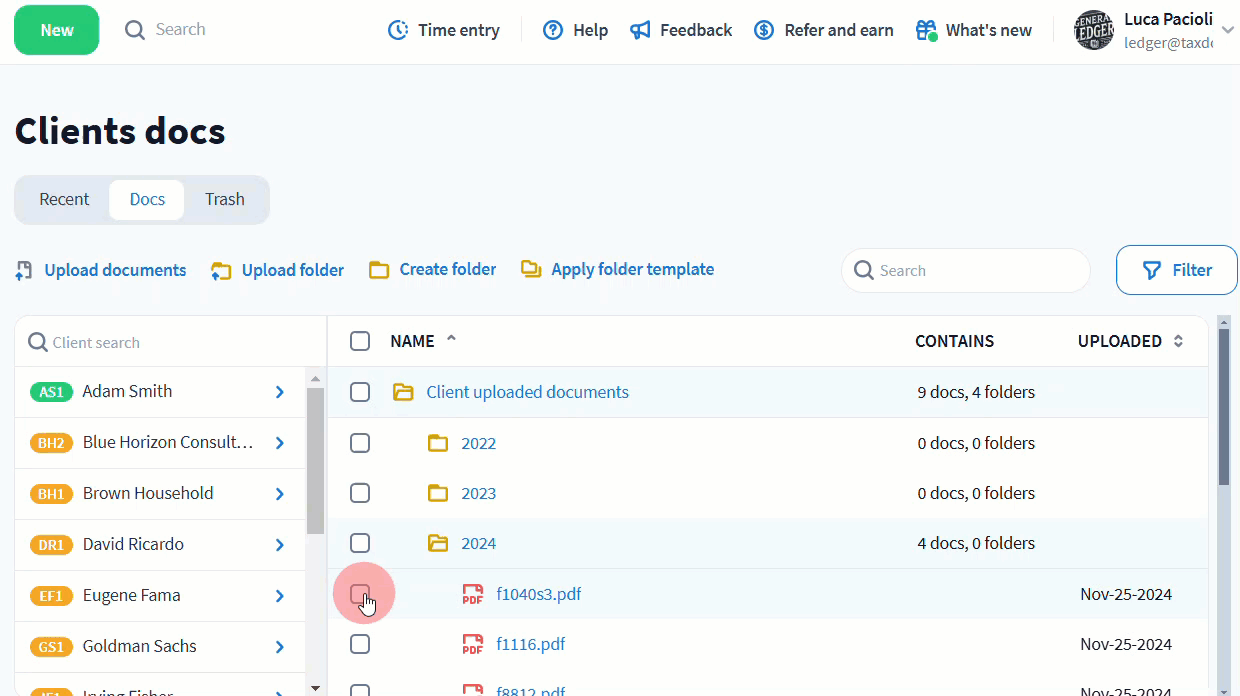This screenshot has width=1240, height=696.
Task: Expand Eugene Fama client arrow
Action: [x=280, y=596]
